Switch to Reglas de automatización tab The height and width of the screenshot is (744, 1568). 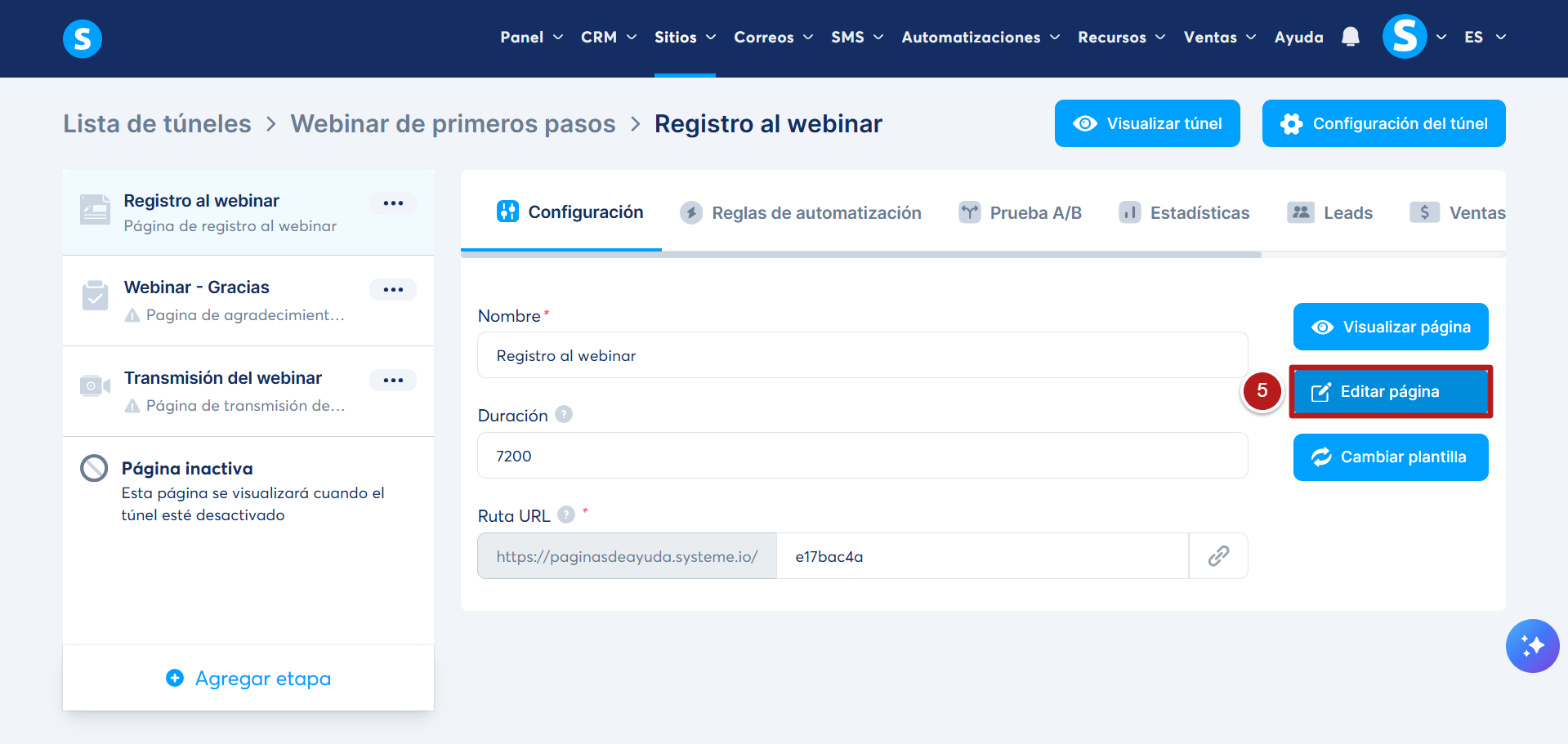coord(801,212)
